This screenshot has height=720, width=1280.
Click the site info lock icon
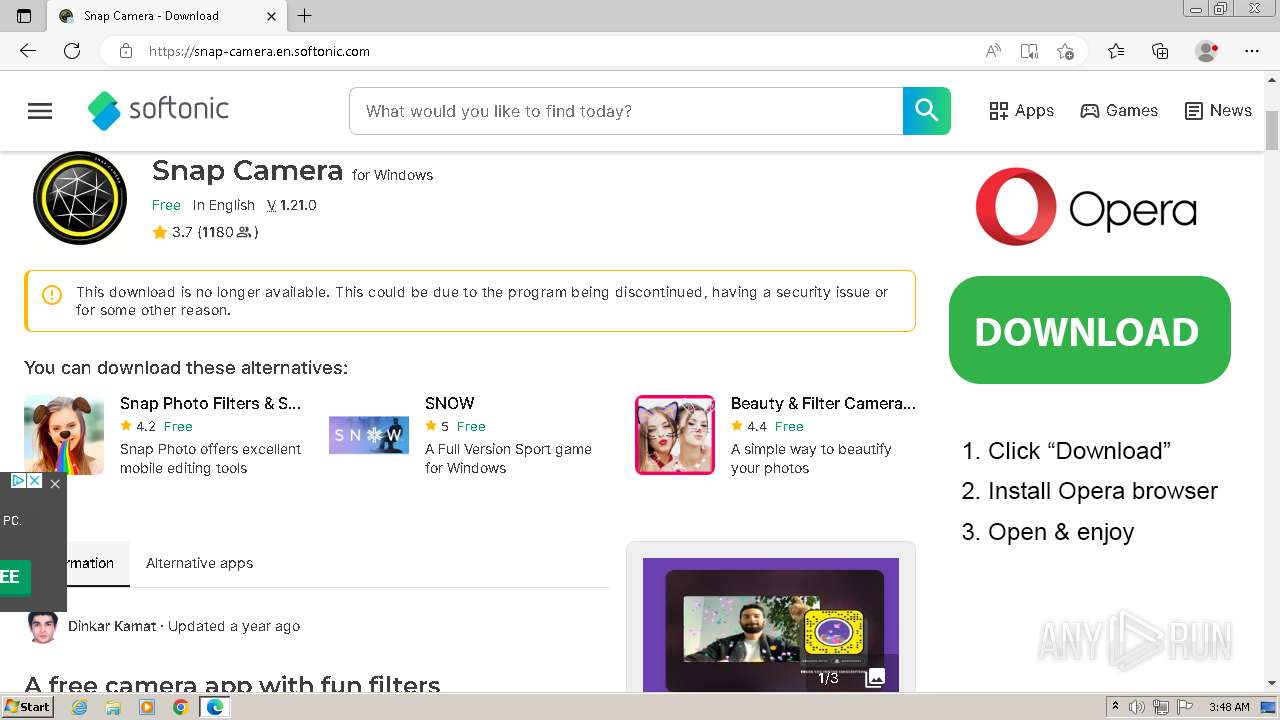(126, 51)
